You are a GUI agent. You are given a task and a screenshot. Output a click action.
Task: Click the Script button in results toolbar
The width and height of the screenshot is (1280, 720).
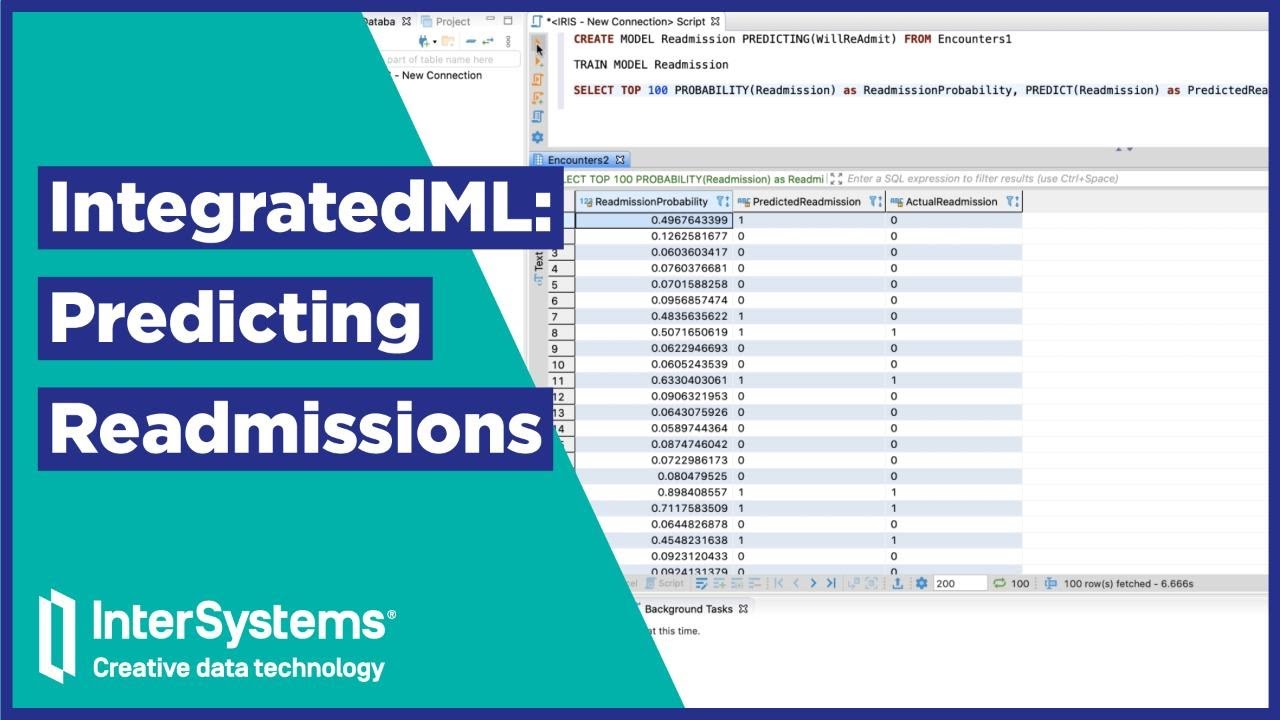[665, 583]
